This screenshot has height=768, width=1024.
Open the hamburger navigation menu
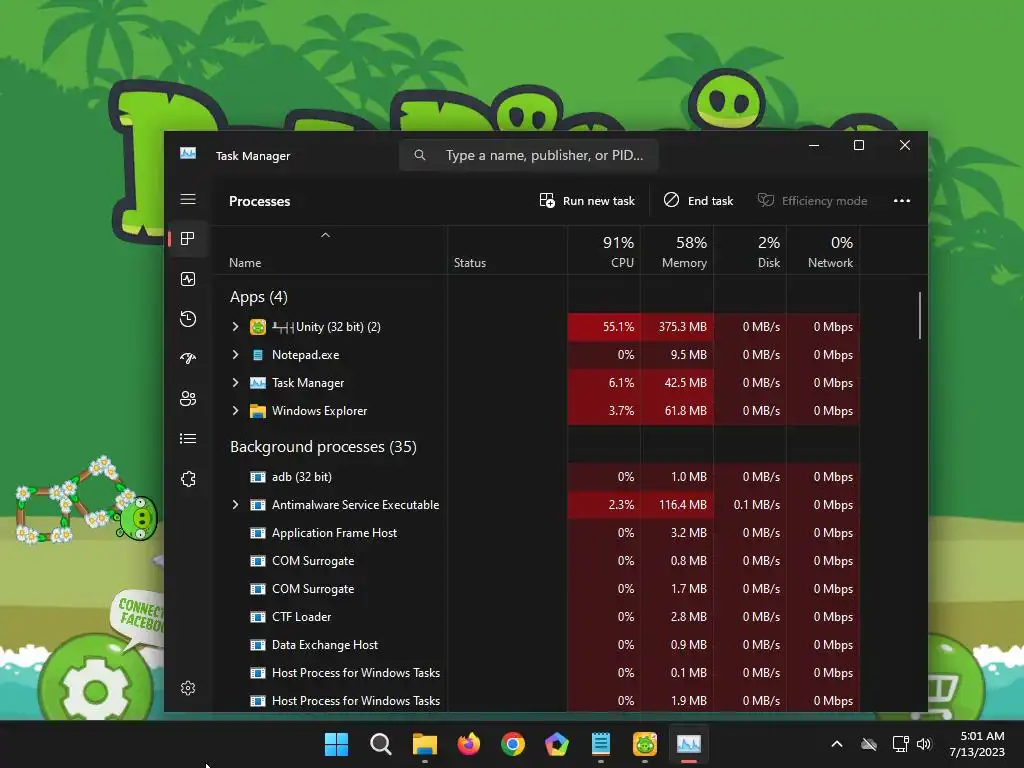pos(188,199)
